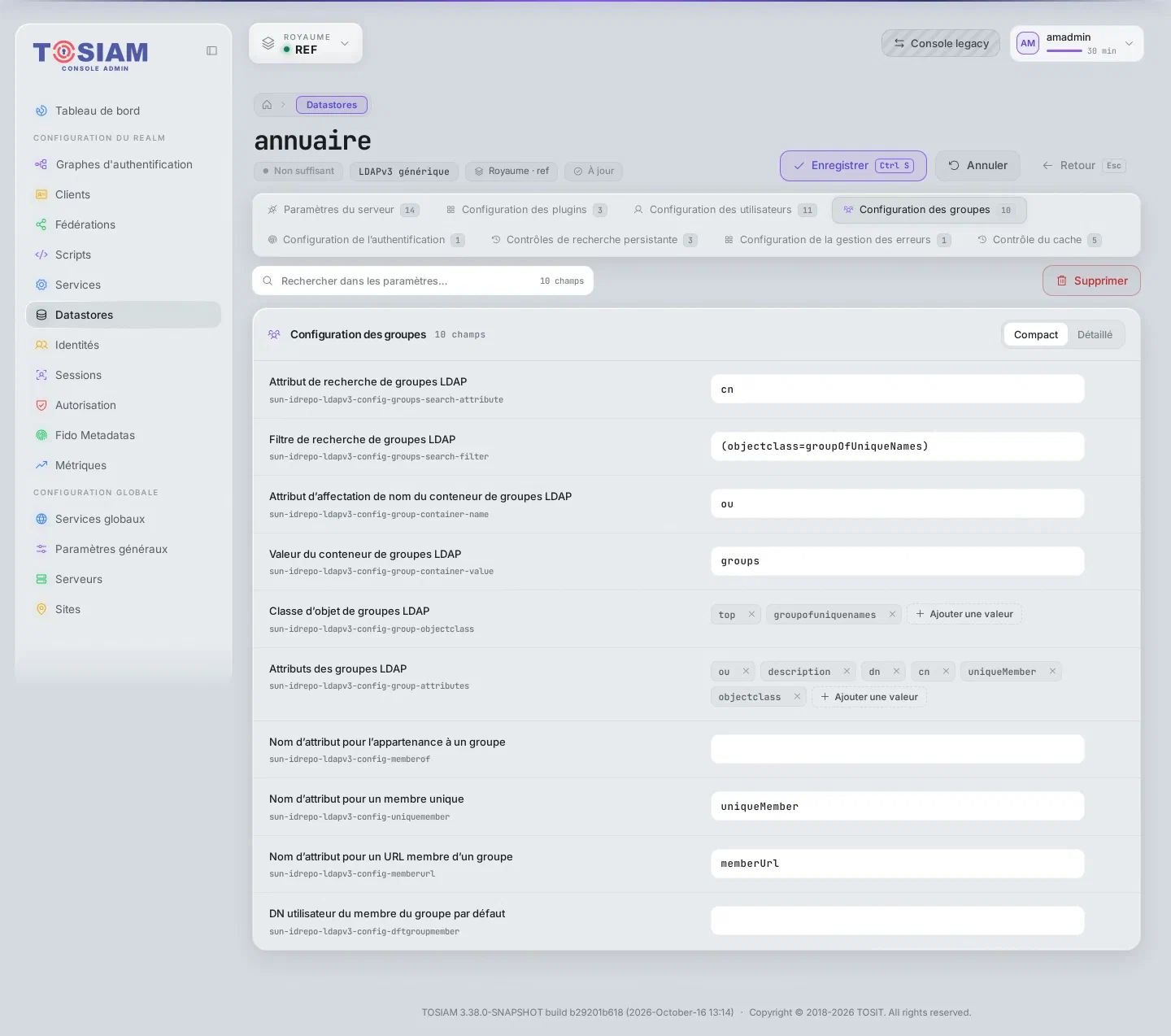Click the TOSIAM Console Admin logo
1171x1036 pixels.
[90, 55]
